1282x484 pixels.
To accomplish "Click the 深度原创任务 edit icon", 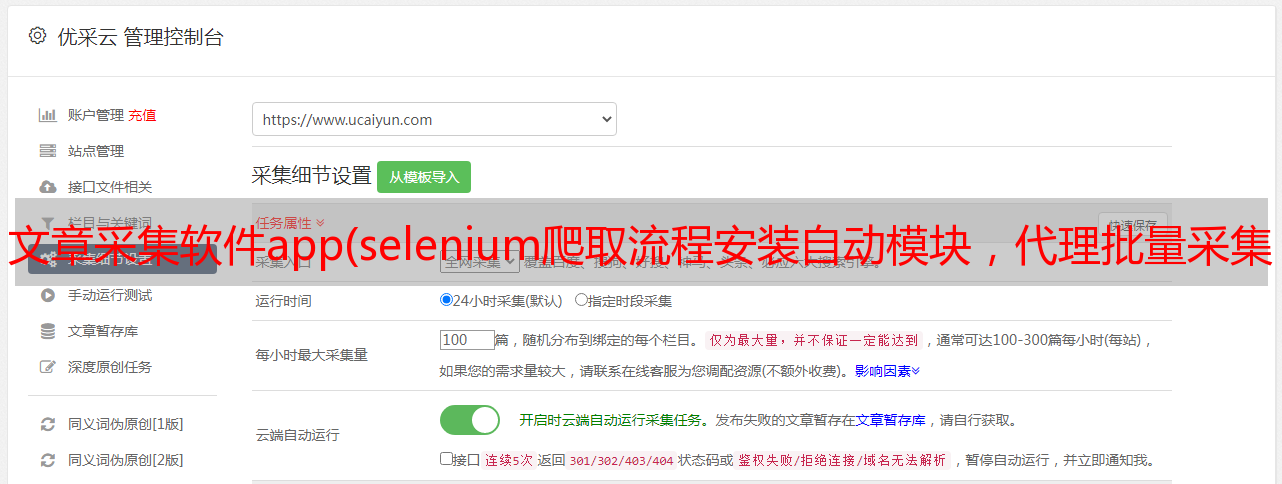I will pos(47,367).
